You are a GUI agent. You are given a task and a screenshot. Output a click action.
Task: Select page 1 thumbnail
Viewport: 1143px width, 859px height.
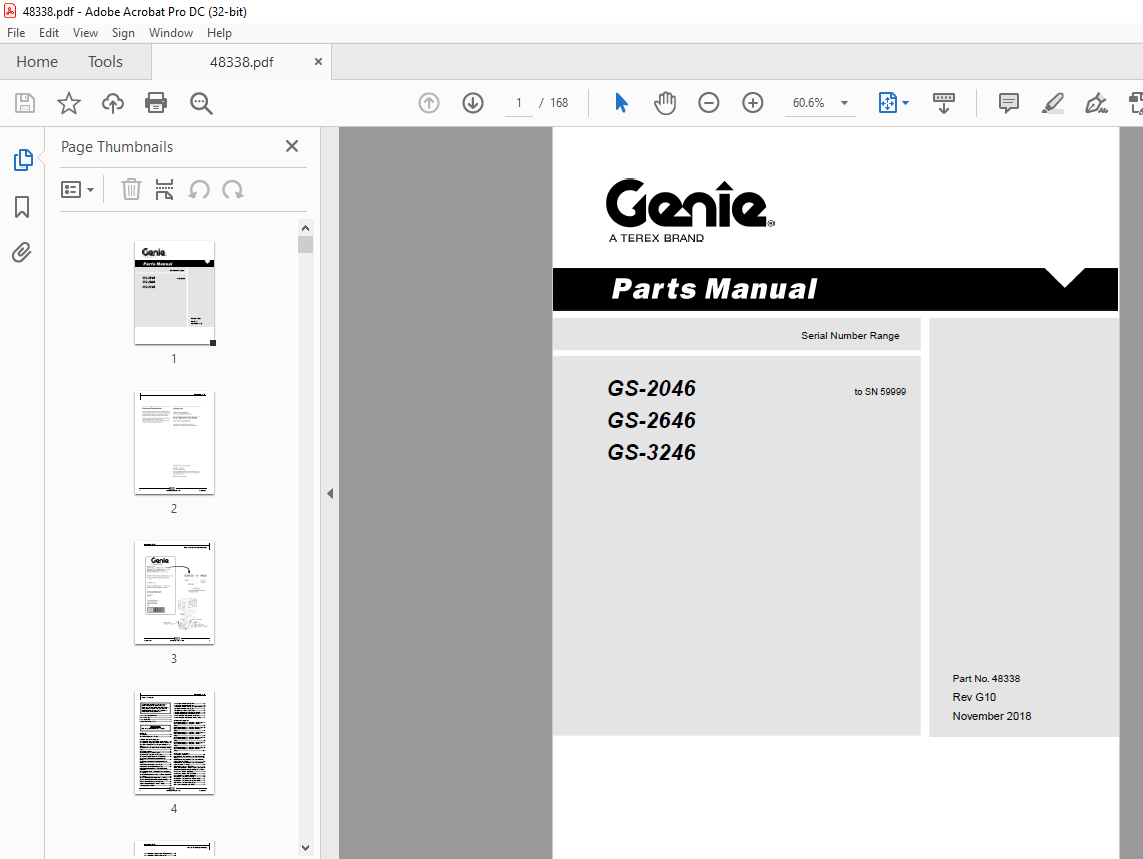click(x=174, y=292)
